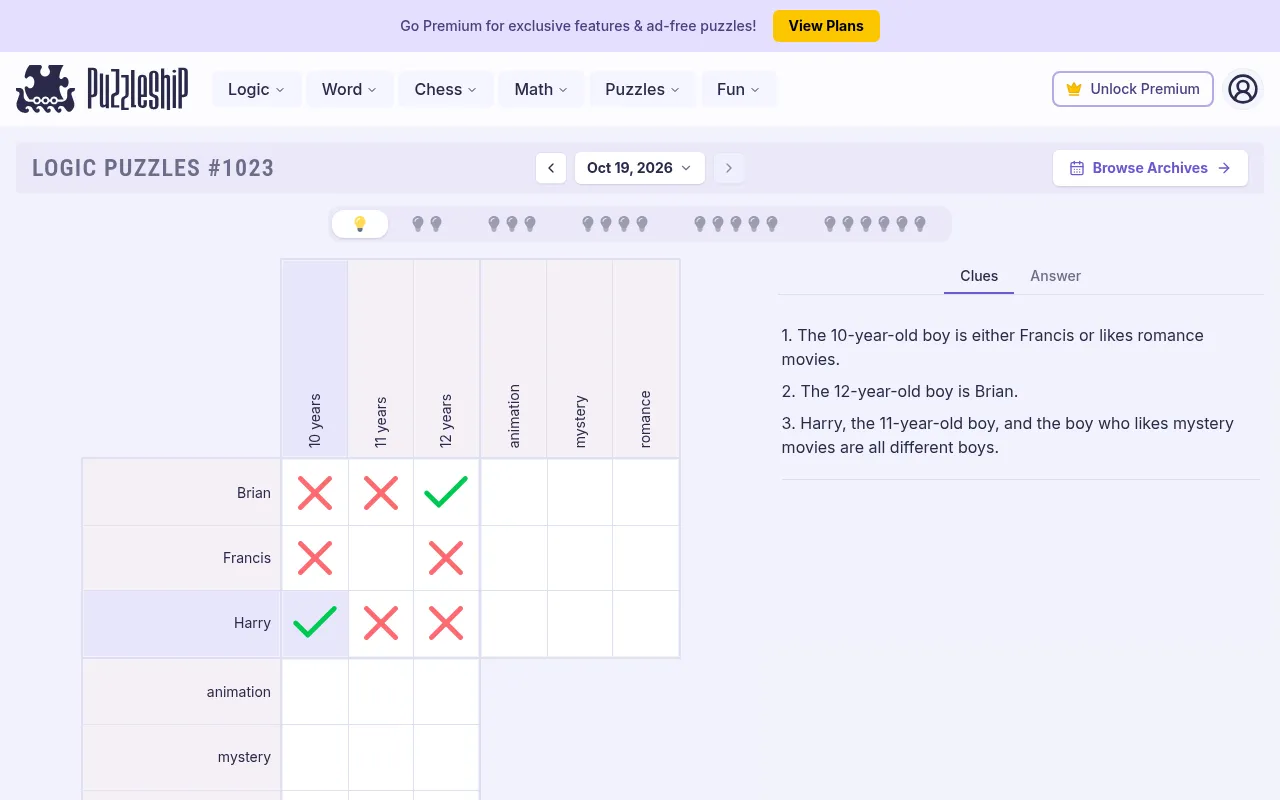
Task: Open the Oct 19, 2026 date picker
Action: click(x=640, y=168)
